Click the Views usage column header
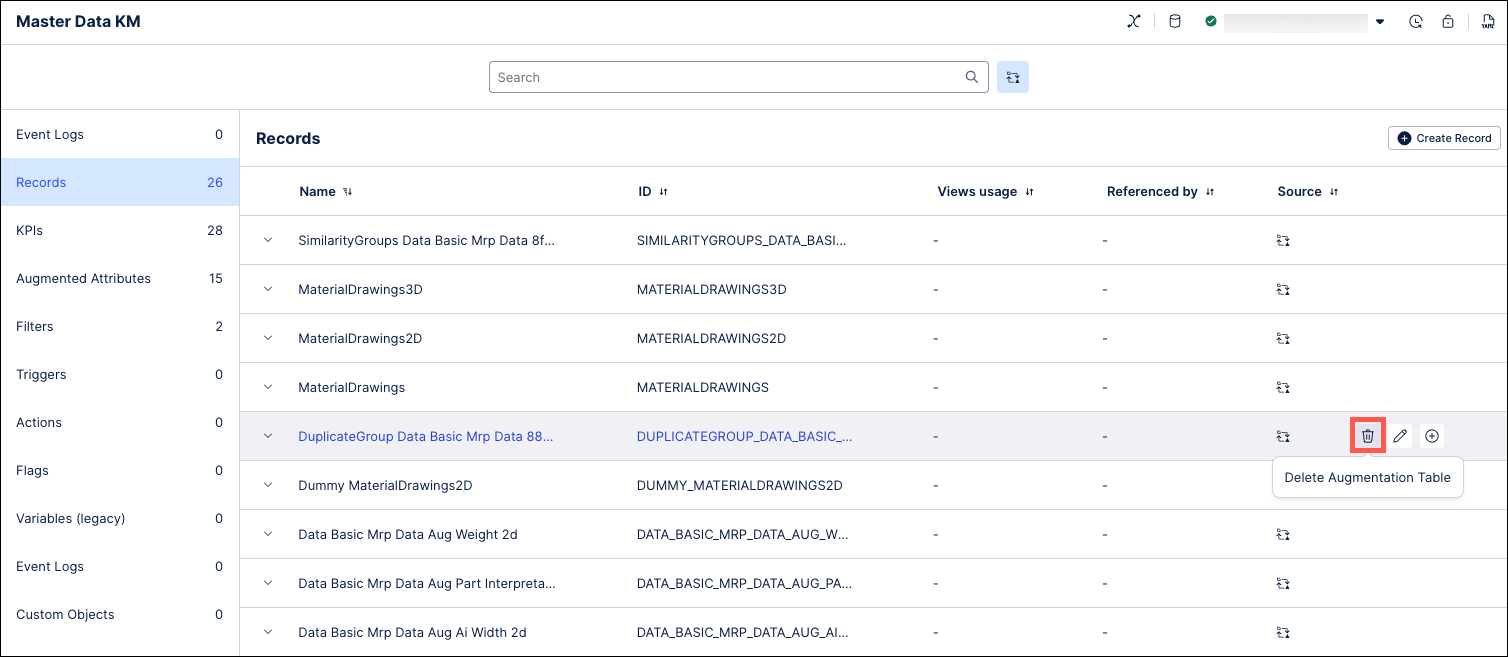Viewport: 1508px width, 657px height. (977, 192)
